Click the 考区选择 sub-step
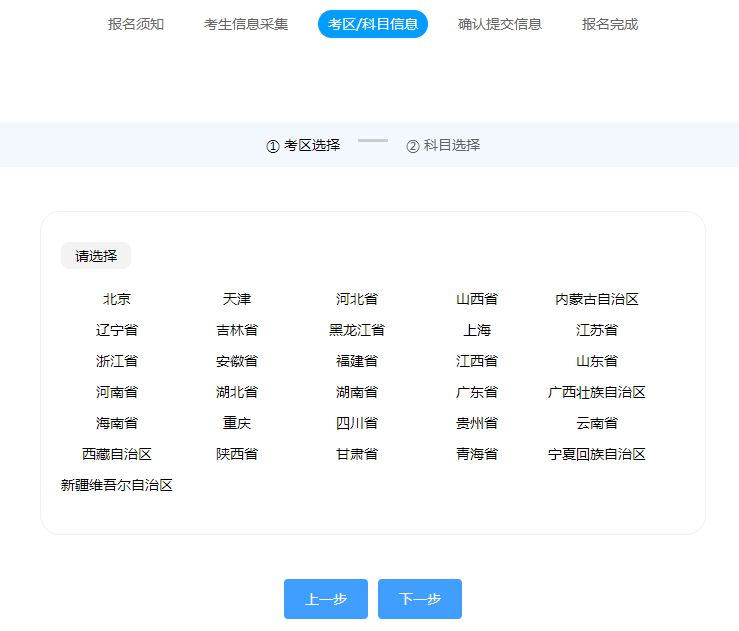The height and width of the screenshot is (631, 739). [303, 145]
